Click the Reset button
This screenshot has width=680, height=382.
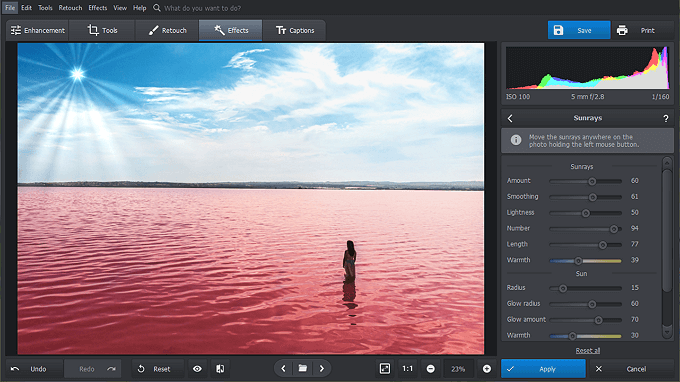(x=158, y=369)
